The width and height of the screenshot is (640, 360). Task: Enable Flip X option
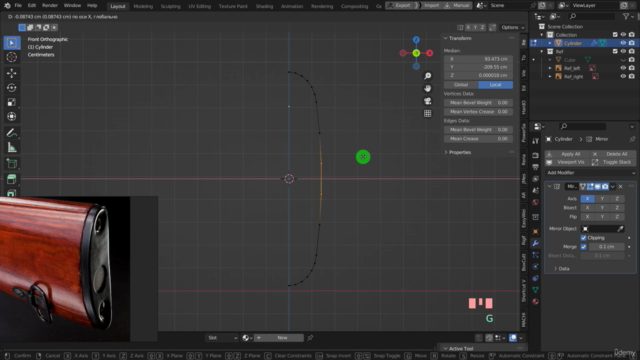pos(587,217)
